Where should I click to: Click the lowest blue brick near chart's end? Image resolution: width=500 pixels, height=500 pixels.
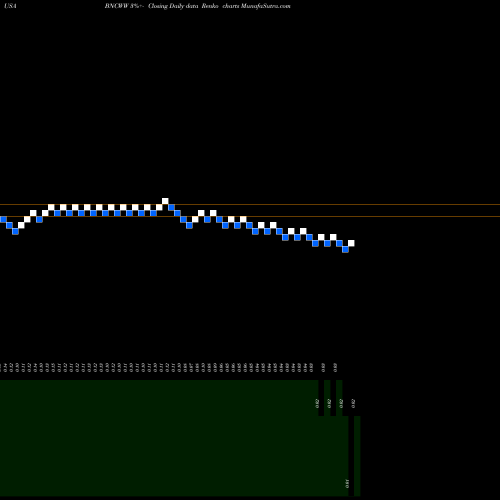pyautogui.click(x=345, y=249)
